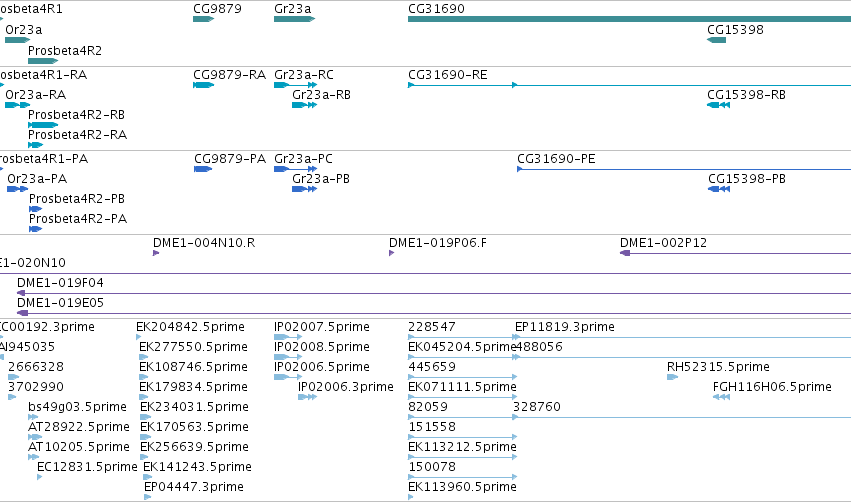Viewport: 851px width, 502px height.
Task: Select EST IP02008.5prime glyph
Action: 288,357
